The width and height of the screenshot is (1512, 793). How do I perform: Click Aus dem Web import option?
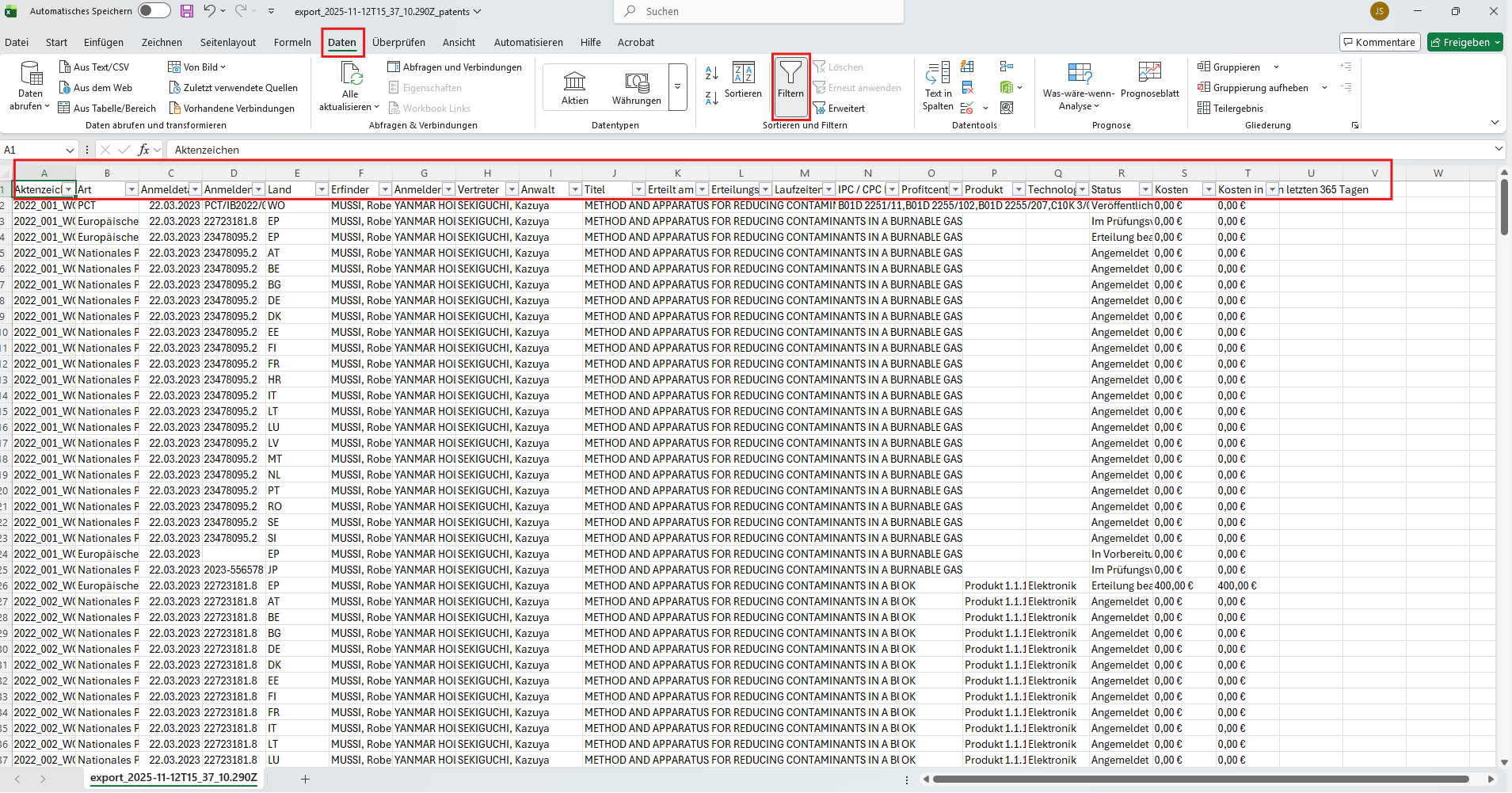(x=95, y=88)
